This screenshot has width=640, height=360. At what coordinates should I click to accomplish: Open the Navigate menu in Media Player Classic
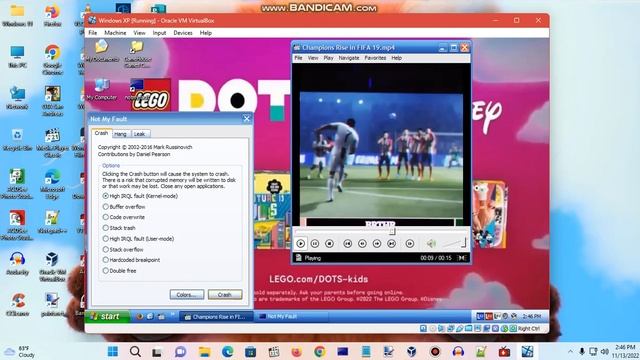[349, 58]
